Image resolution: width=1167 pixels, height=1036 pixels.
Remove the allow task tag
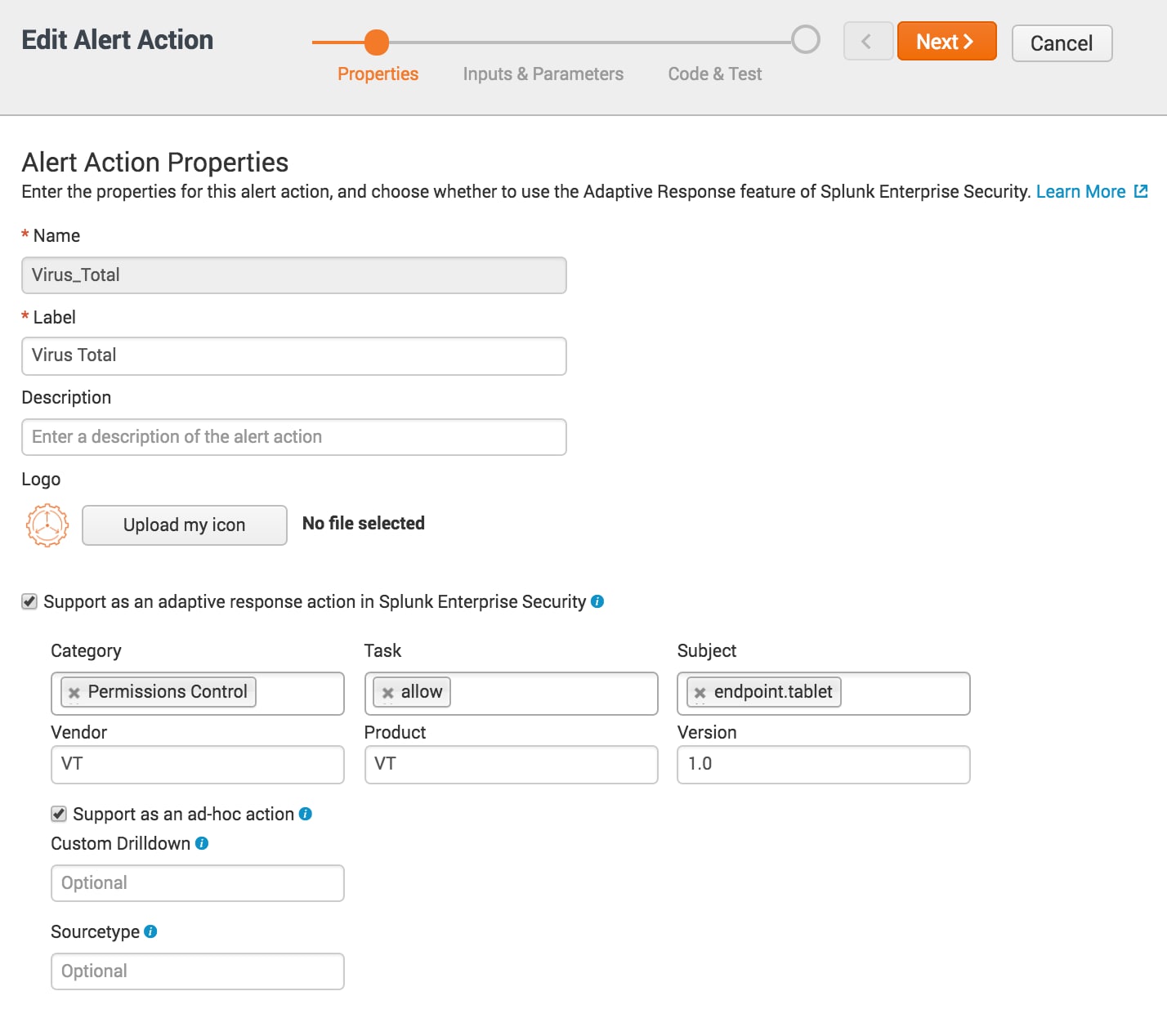[388, 693]
